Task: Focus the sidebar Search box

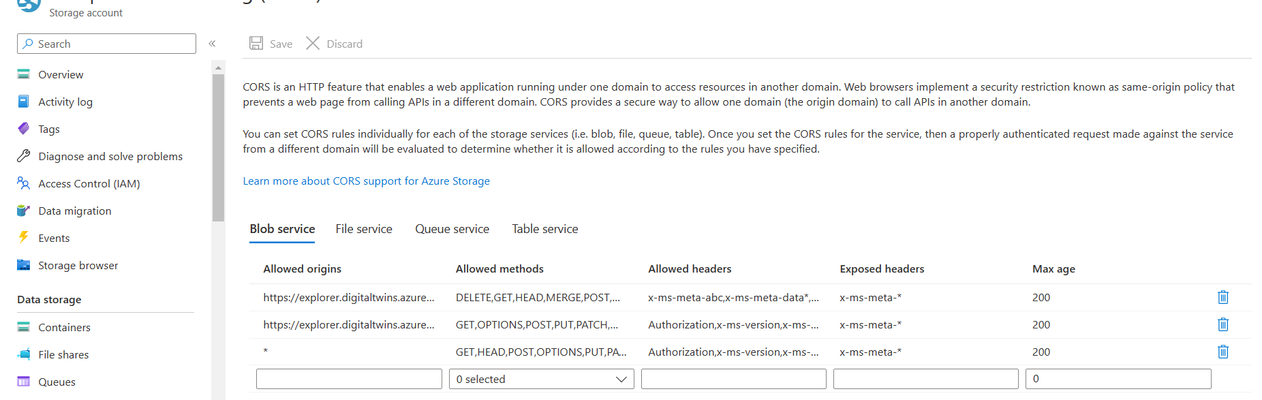Action: [107, 44]
